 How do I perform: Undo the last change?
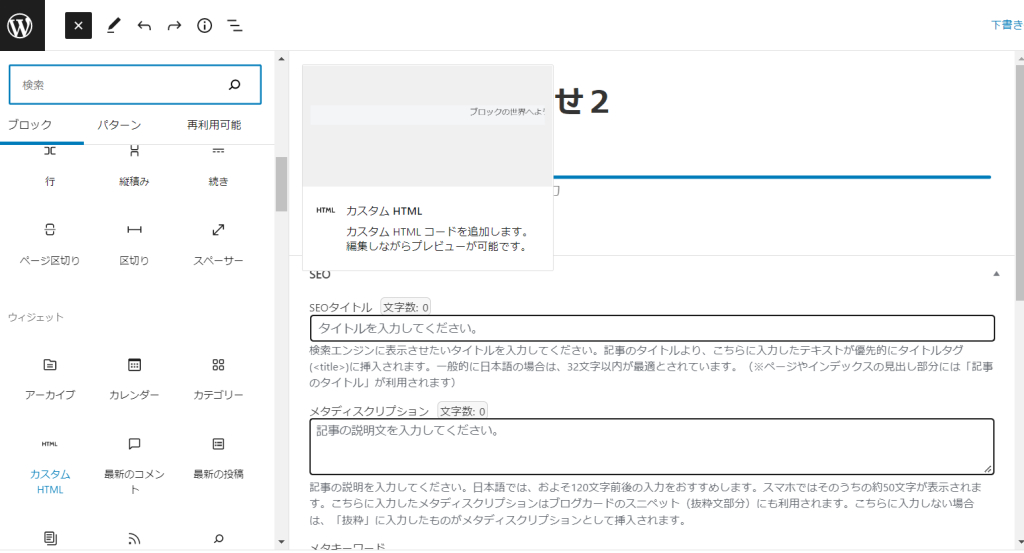(144, 25)
